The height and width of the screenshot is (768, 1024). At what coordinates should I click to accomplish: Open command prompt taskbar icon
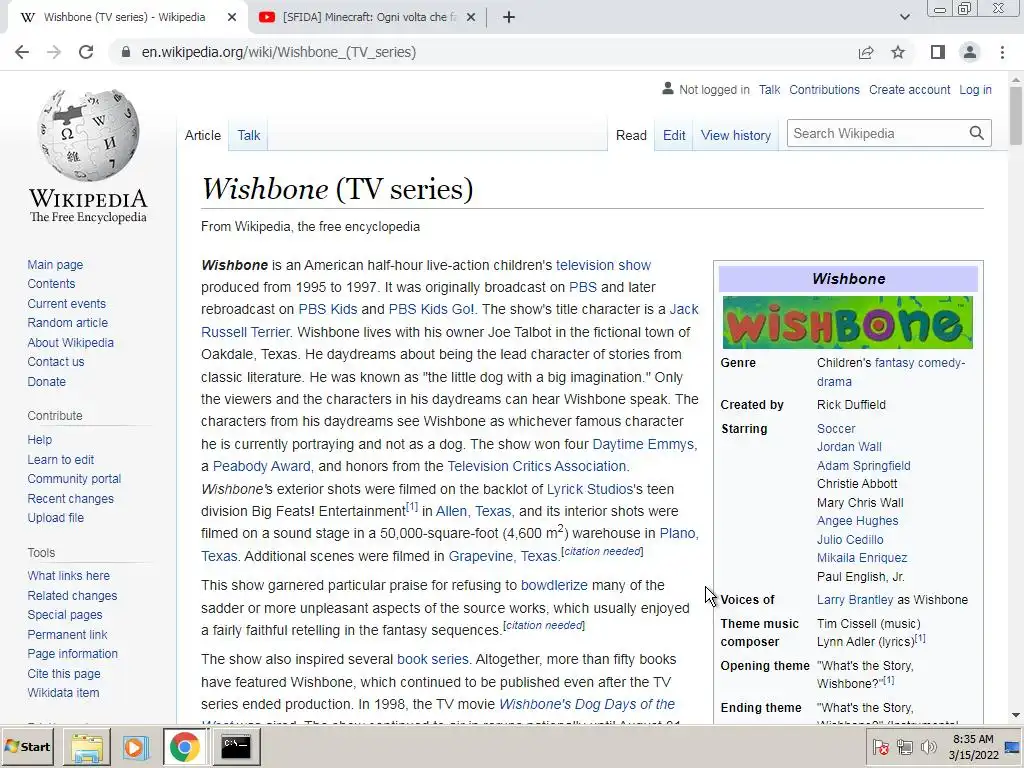(235, 746)
